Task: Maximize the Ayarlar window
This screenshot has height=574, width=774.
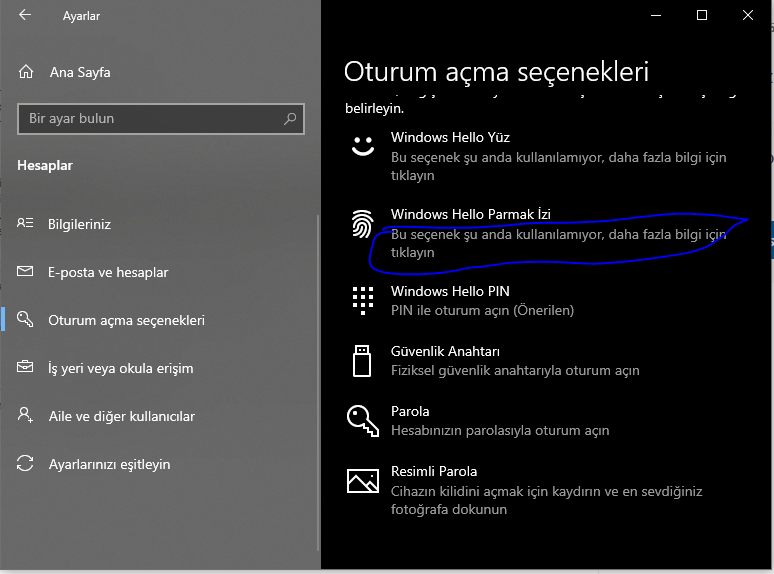Action: pos(701,15)
